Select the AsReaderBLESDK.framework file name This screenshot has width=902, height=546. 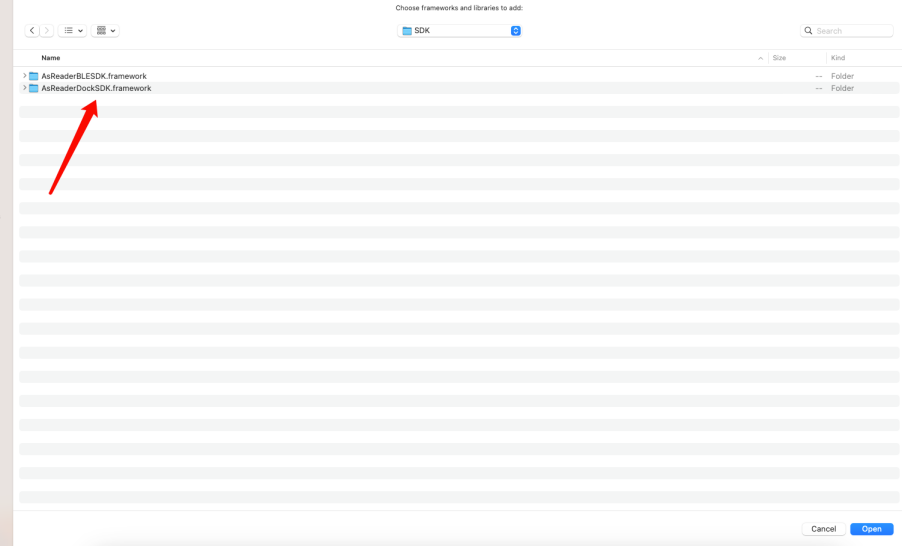(x=94, y=76)
